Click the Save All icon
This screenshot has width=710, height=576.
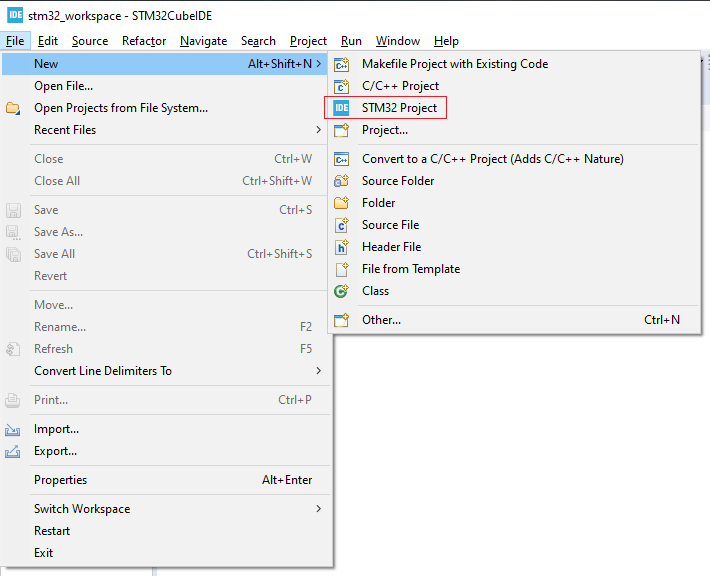pyautogui.click(x=13, y=254)
